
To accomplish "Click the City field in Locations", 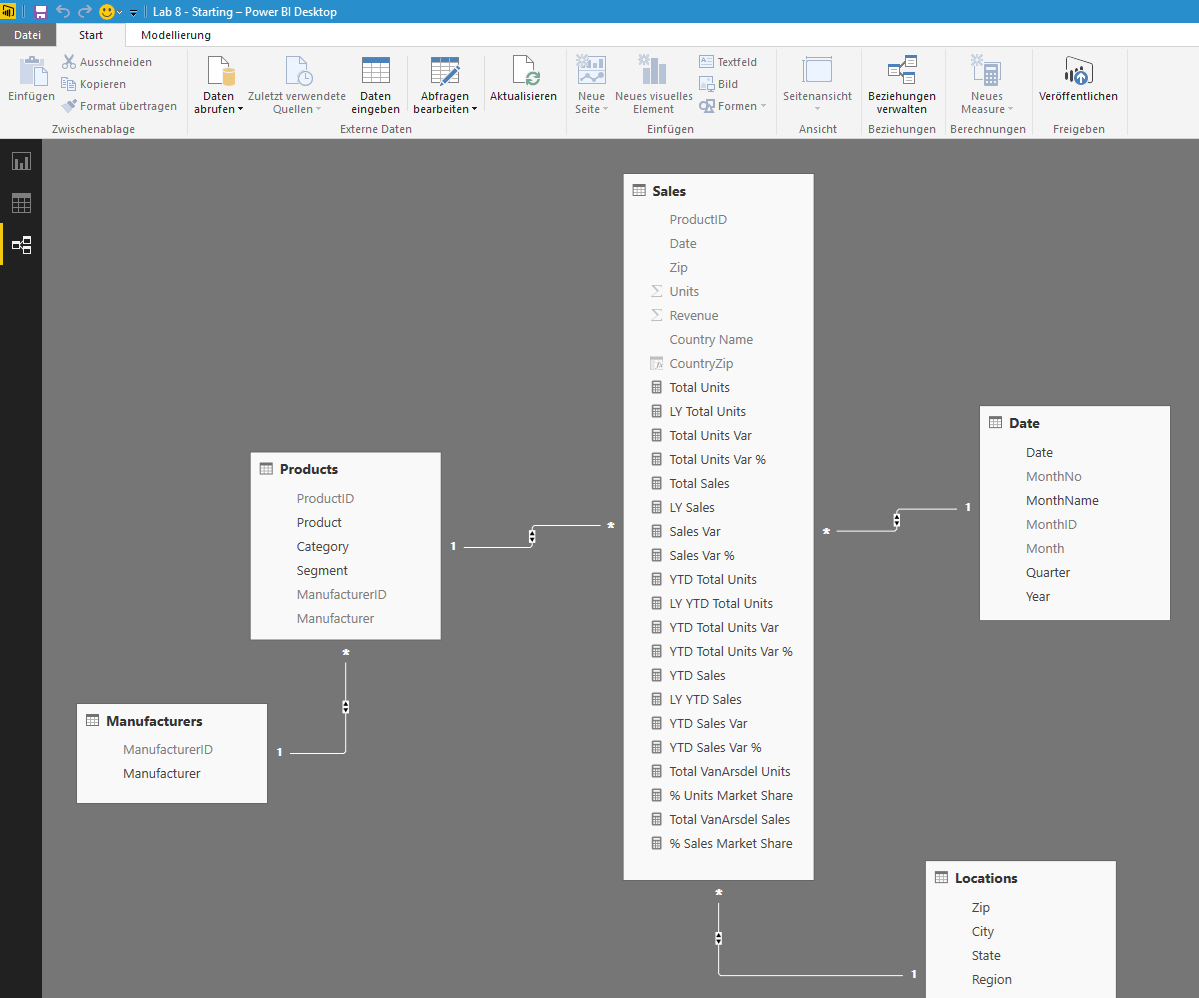I will pyautogui.click(x=983, y=931).
